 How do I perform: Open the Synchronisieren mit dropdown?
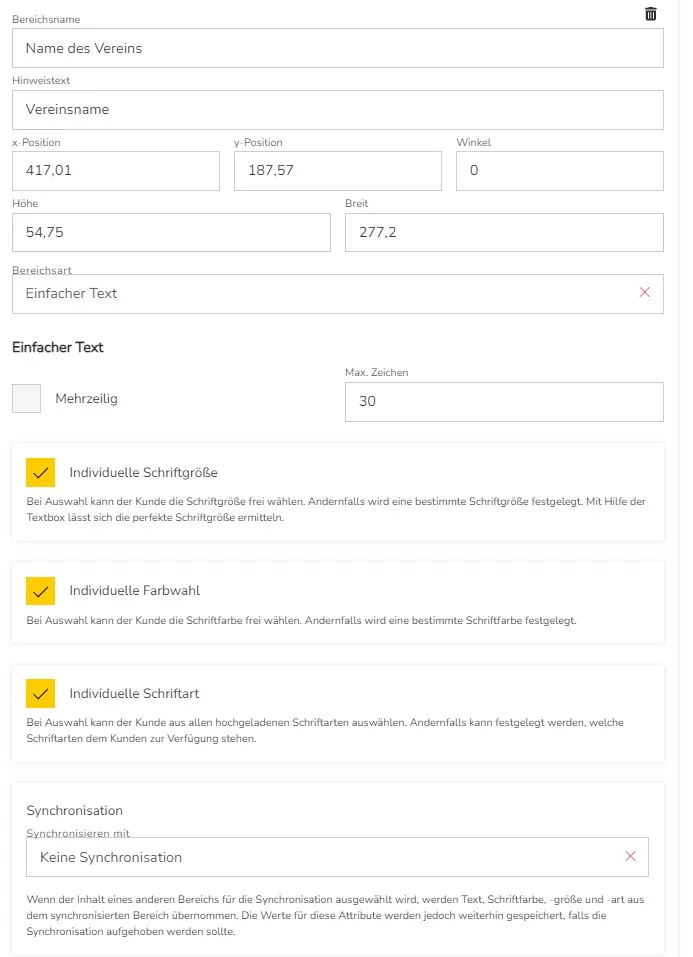click(320, 857)
